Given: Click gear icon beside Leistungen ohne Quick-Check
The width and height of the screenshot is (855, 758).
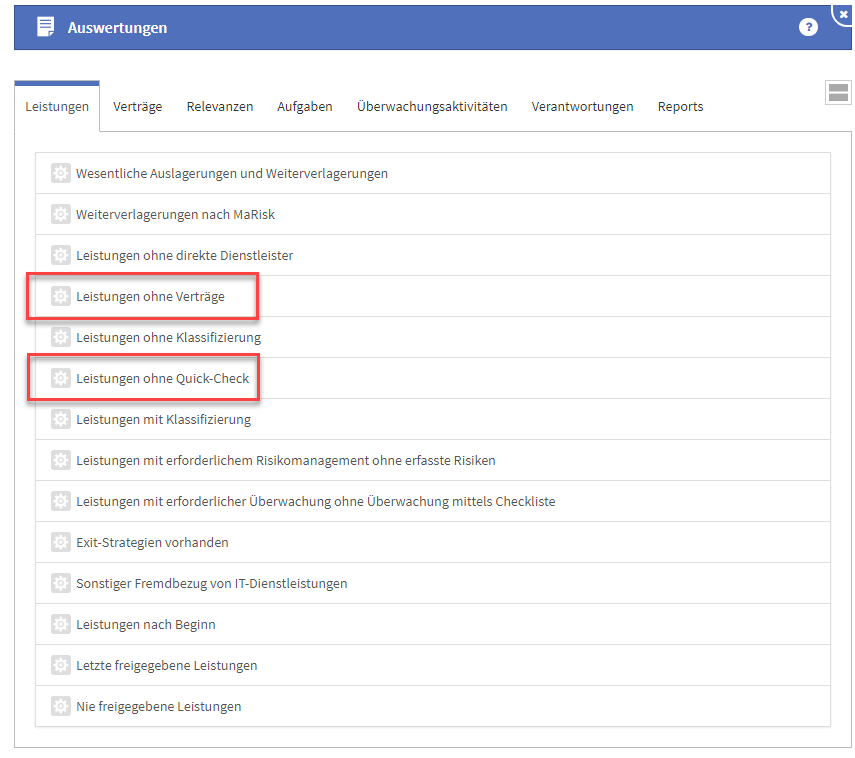Looking at the screenshot, I should click(61, 379).
